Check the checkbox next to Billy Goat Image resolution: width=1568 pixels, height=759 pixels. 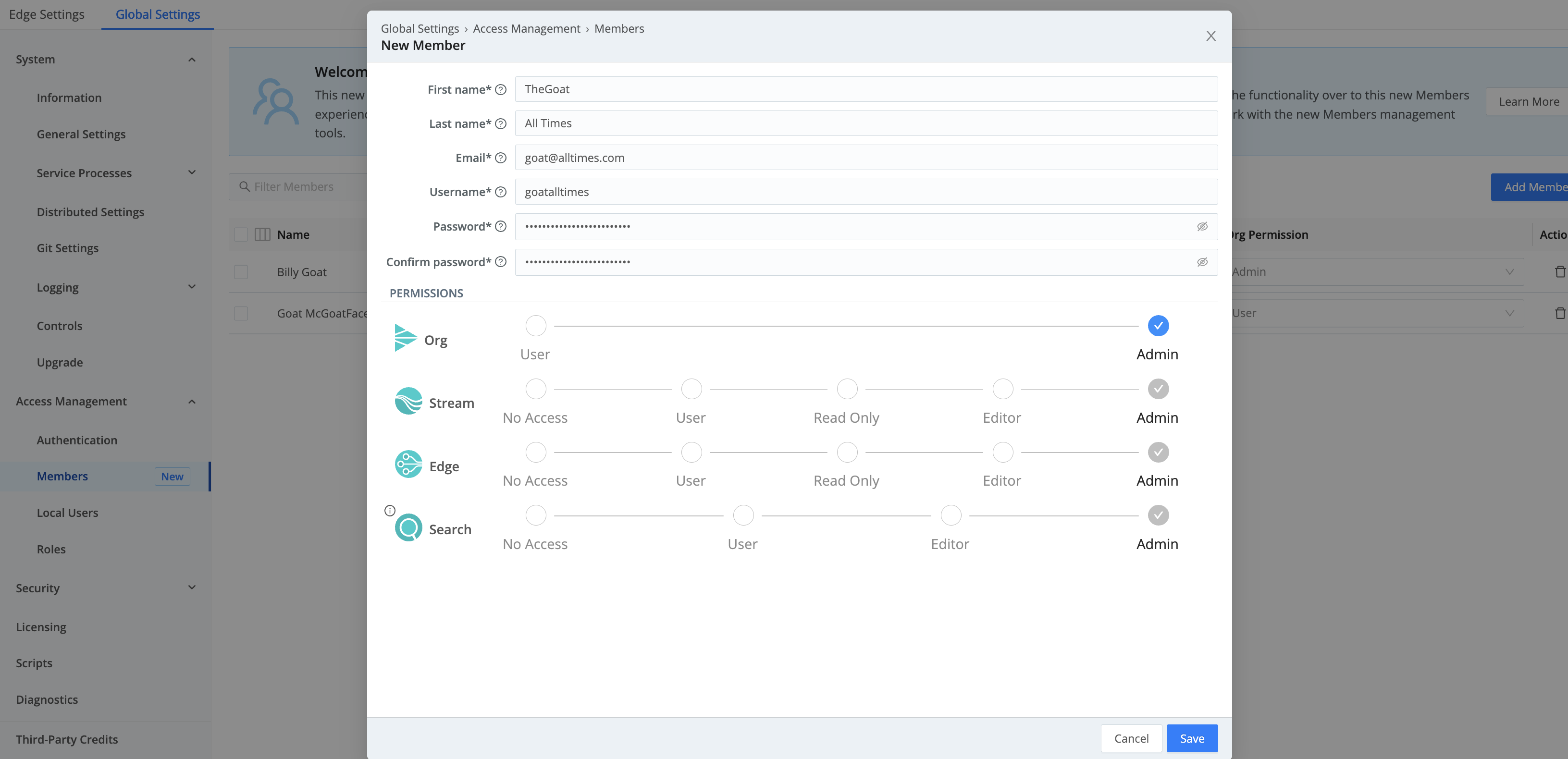coord(240,272)
